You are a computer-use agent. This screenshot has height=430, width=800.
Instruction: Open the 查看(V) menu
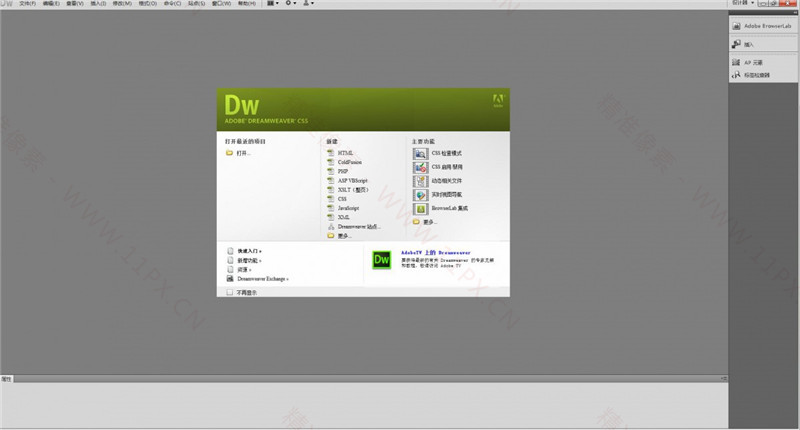(75, 3)
